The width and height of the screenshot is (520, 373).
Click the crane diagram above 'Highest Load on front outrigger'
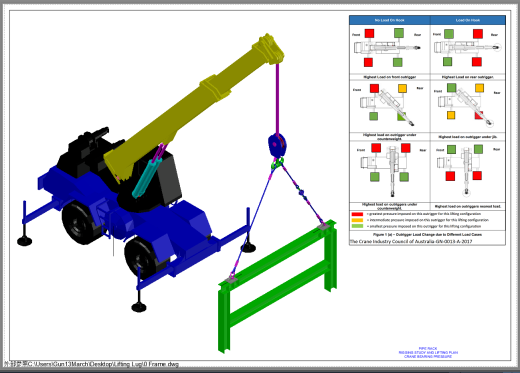coord(387,48)
